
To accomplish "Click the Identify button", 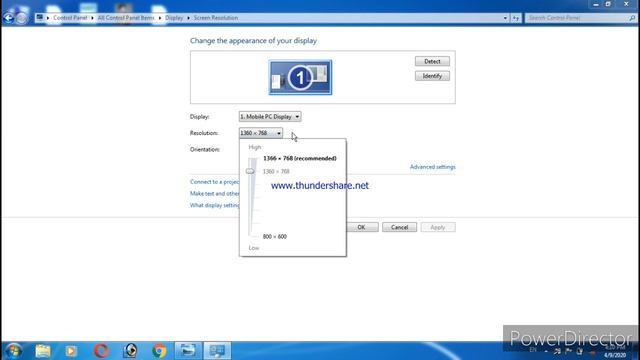I will tap(432, 76).
